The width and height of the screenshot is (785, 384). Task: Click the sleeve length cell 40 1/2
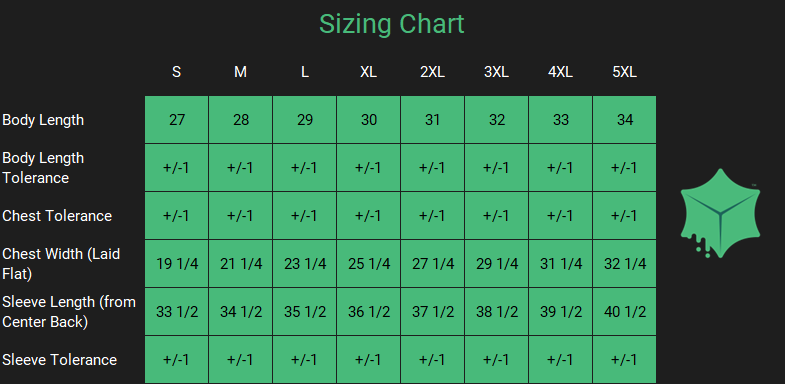[x=624, y=312]
